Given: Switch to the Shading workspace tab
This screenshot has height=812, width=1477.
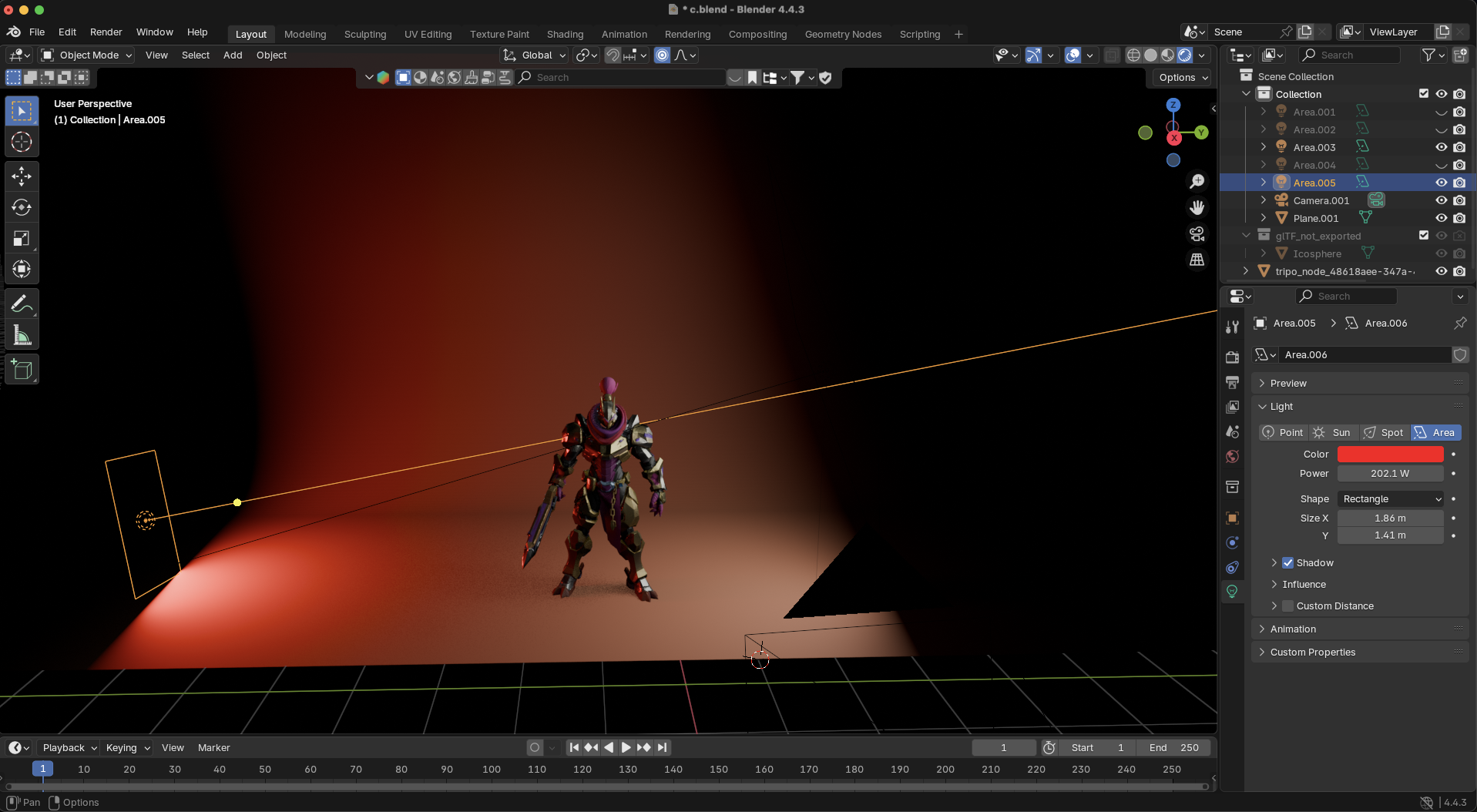Looking at the screenshot, I should [x=565, y=34].
